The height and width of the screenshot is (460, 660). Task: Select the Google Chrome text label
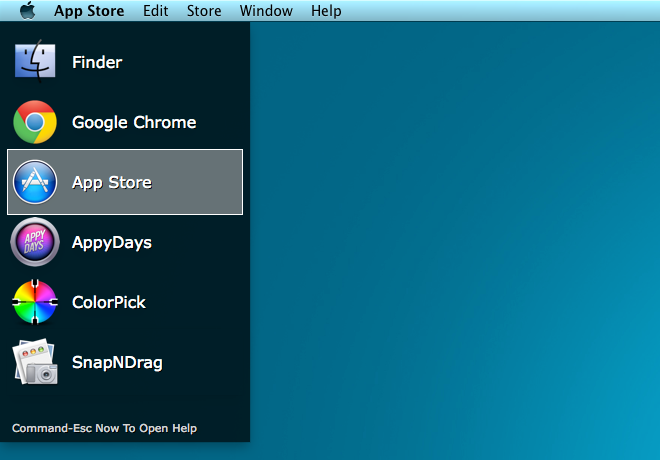point(134,122)
